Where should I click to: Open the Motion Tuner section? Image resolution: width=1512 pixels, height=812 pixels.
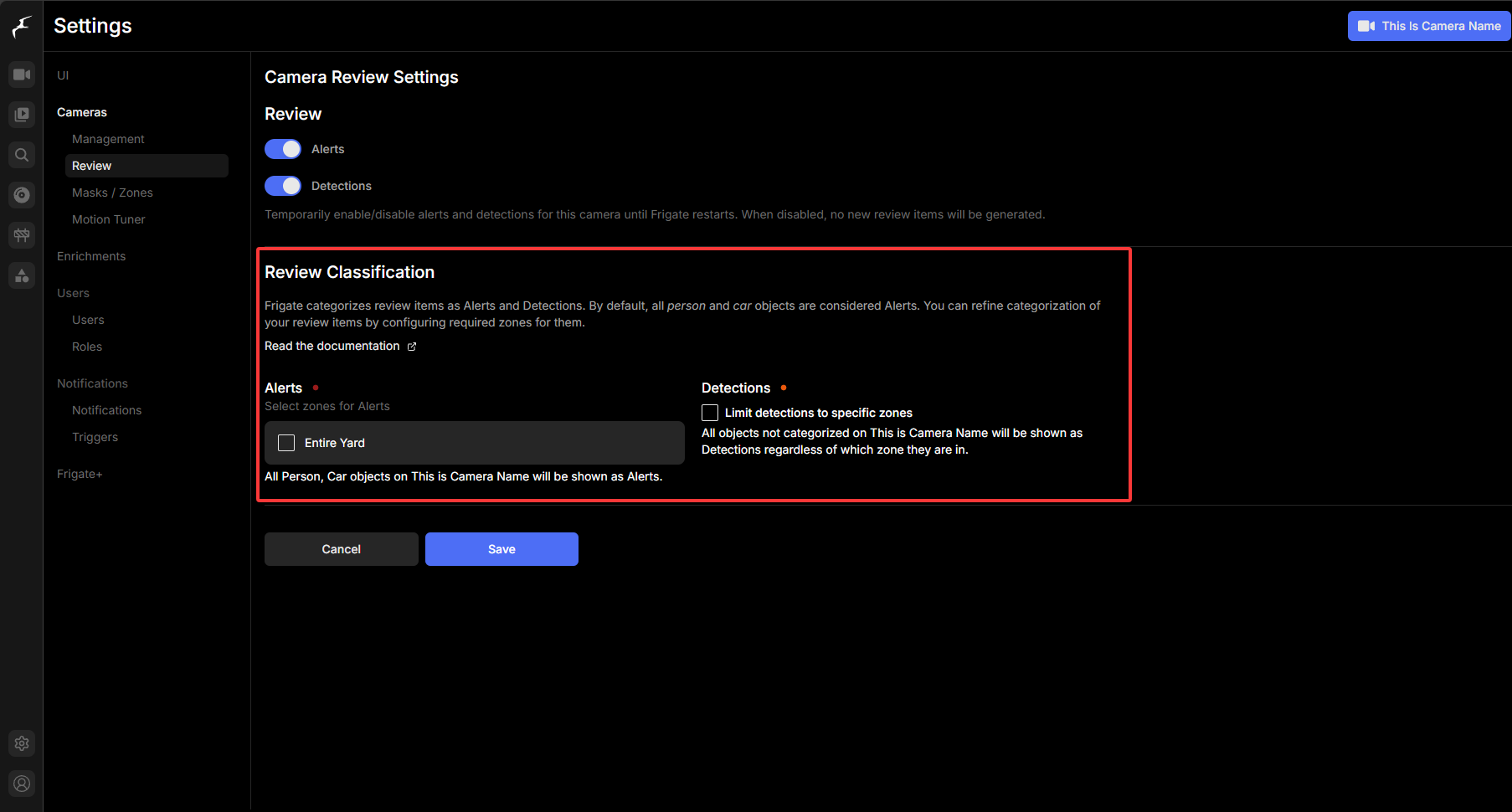109,219
